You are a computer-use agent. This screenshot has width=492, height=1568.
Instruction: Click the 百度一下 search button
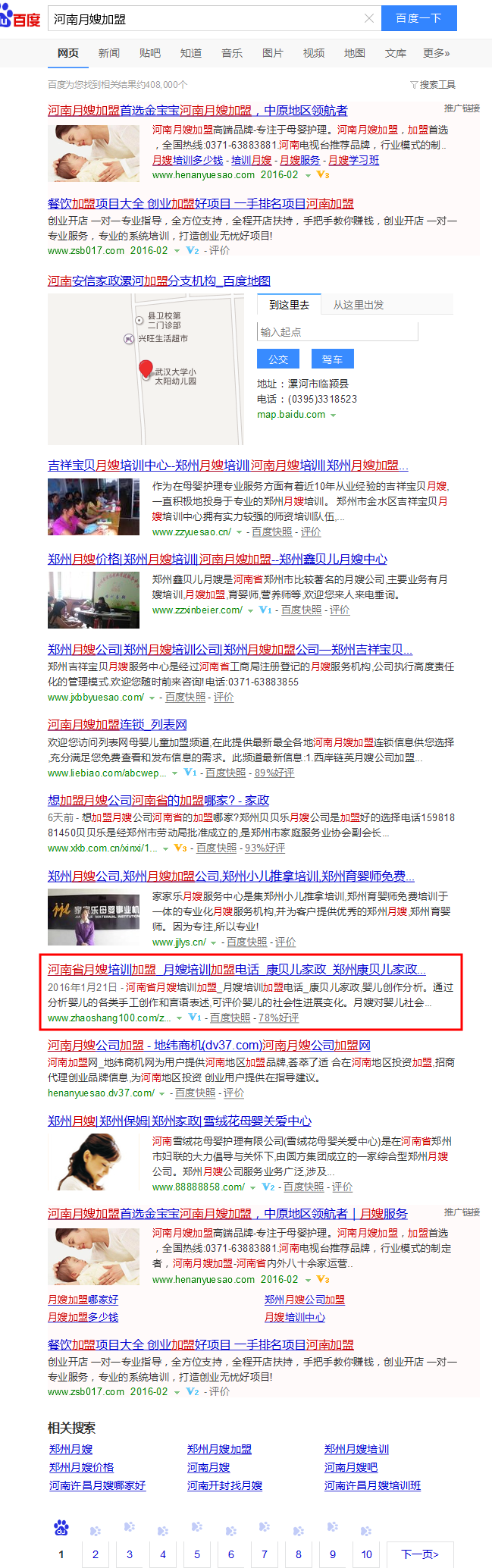coord(419,18)
